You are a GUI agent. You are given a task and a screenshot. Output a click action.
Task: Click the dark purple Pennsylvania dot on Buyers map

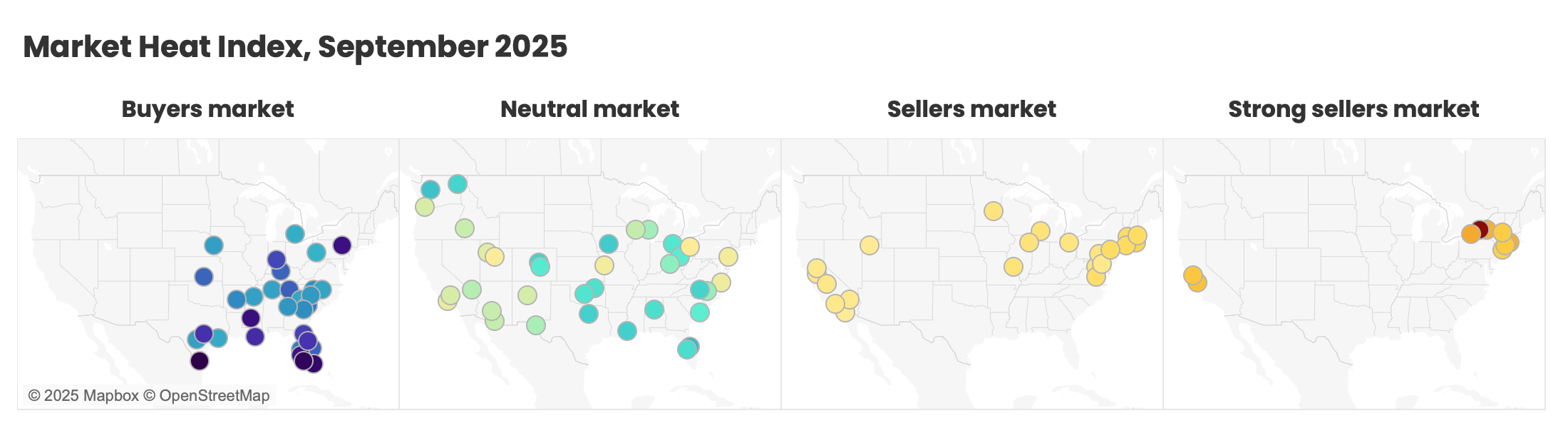(342, 245)
